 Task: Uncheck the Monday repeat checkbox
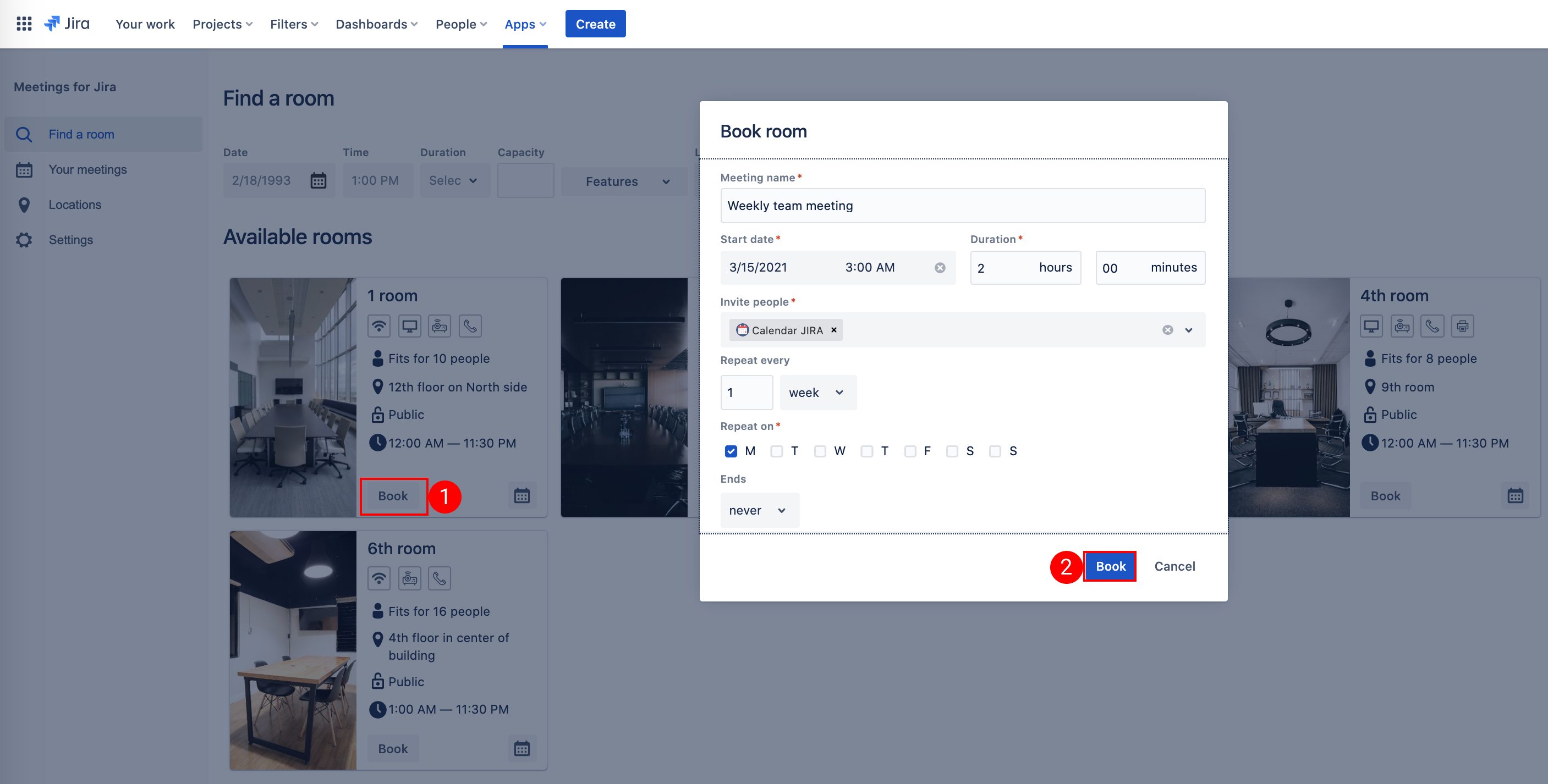pyautogui.click(x=731, y=451)
